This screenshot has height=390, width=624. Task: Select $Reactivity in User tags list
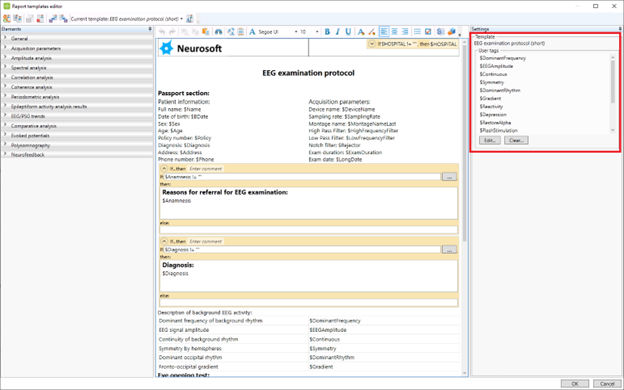pos(491,106)
